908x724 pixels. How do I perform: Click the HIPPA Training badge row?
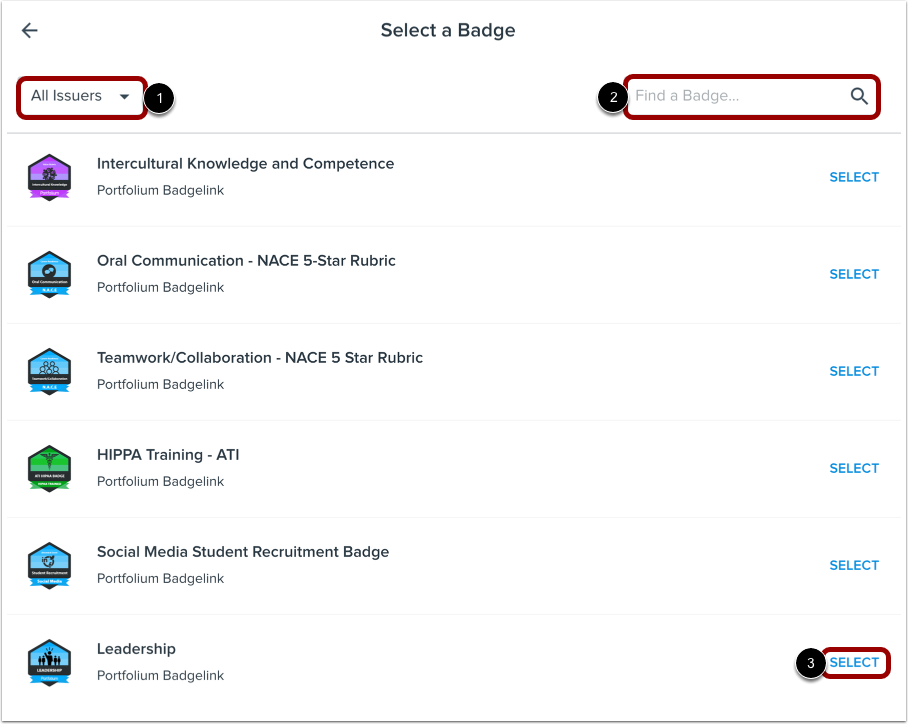point(450,468)
